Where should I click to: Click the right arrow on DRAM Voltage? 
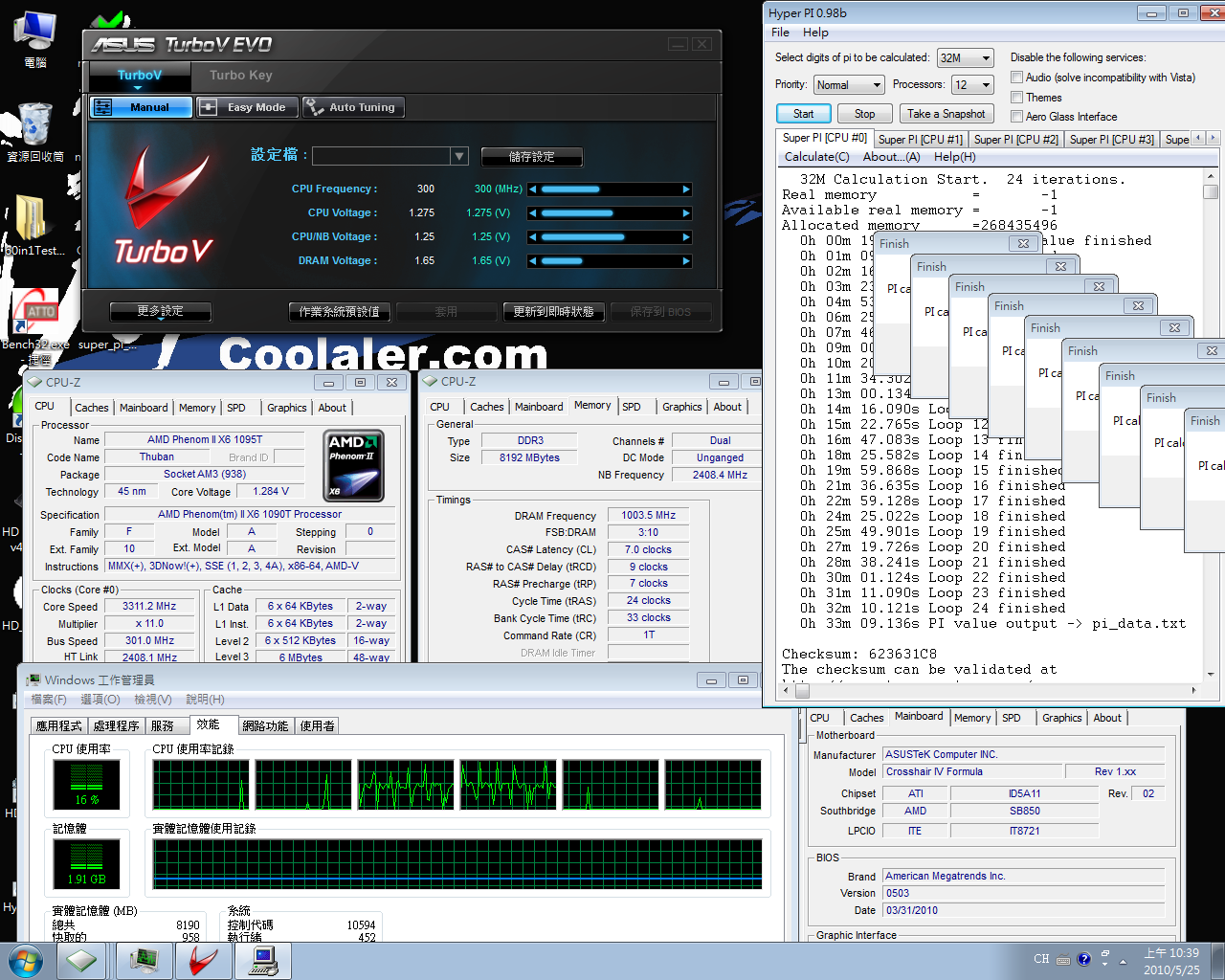[686, 261]
